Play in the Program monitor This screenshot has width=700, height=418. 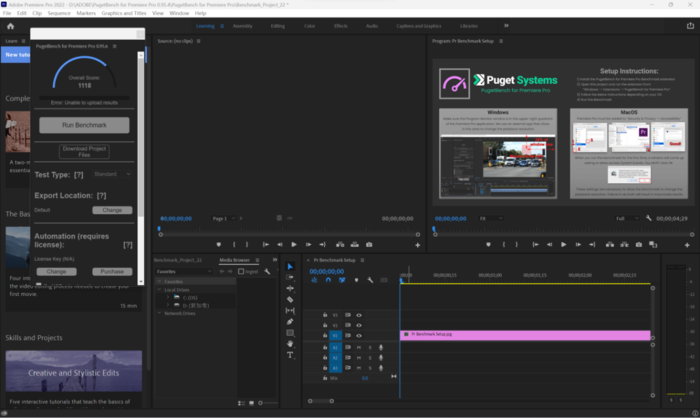[x=563, y=245]
